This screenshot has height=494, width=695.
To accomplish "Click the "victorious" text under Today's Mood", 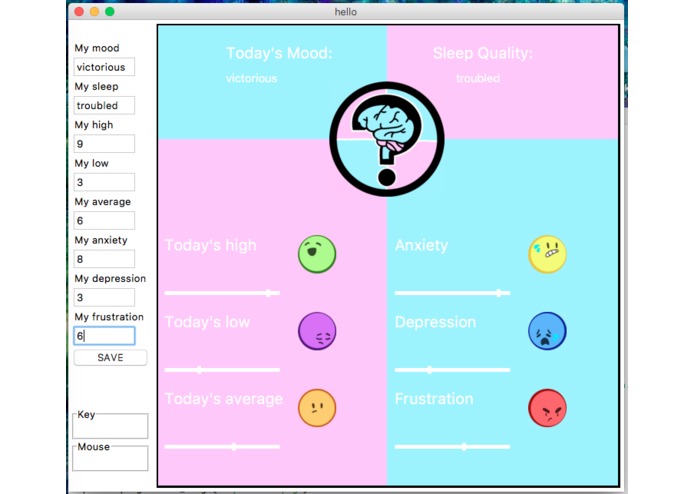I will (x=251, y=78).
